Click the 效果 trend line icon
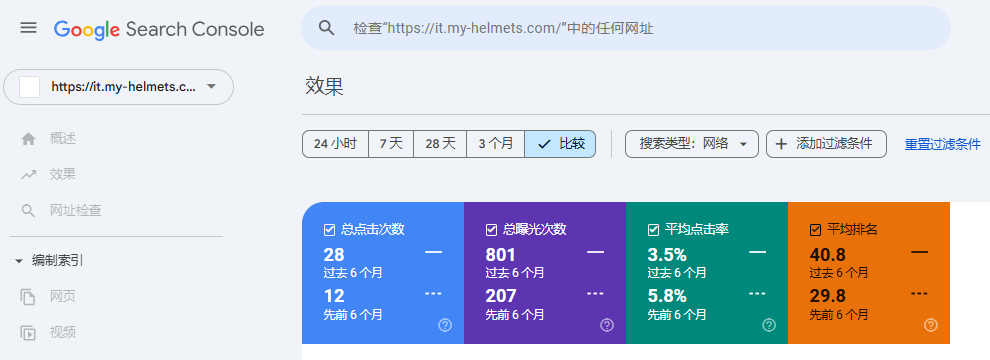Viewport: 990px width, 360px height. point(28,175)
